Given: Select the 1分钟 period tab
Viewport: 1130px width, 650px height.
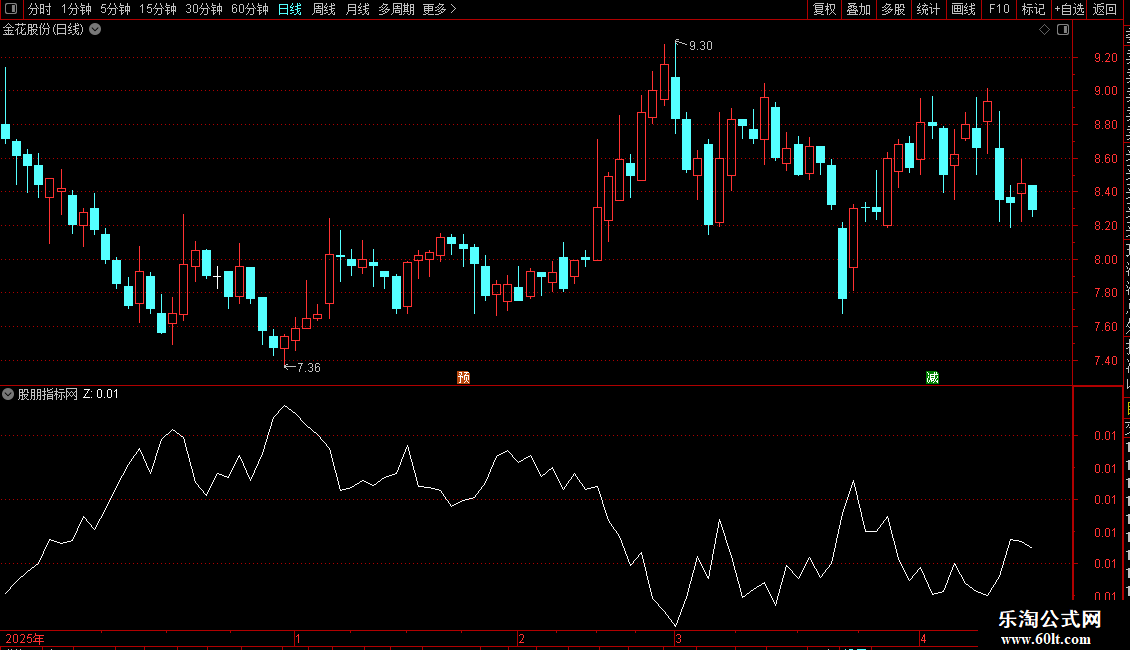Looking at the screenshot, I should (x=76, y=9).
